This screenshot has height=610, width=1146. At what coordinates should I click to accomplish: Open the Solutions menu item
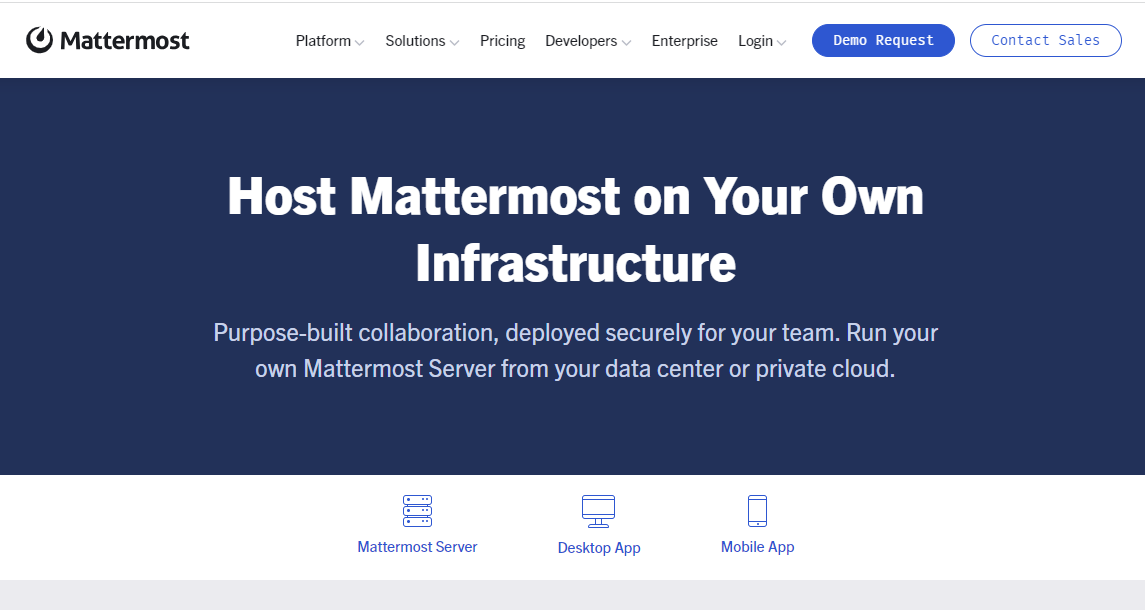point(415,41)
